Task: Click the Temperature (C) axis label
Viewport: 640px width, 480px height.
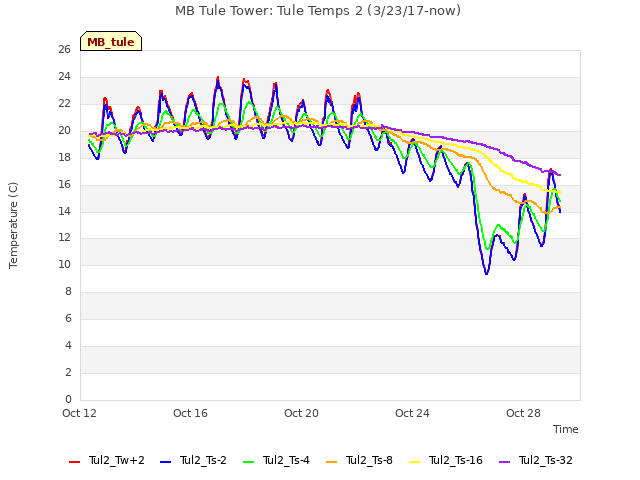Action: (13, 225)
